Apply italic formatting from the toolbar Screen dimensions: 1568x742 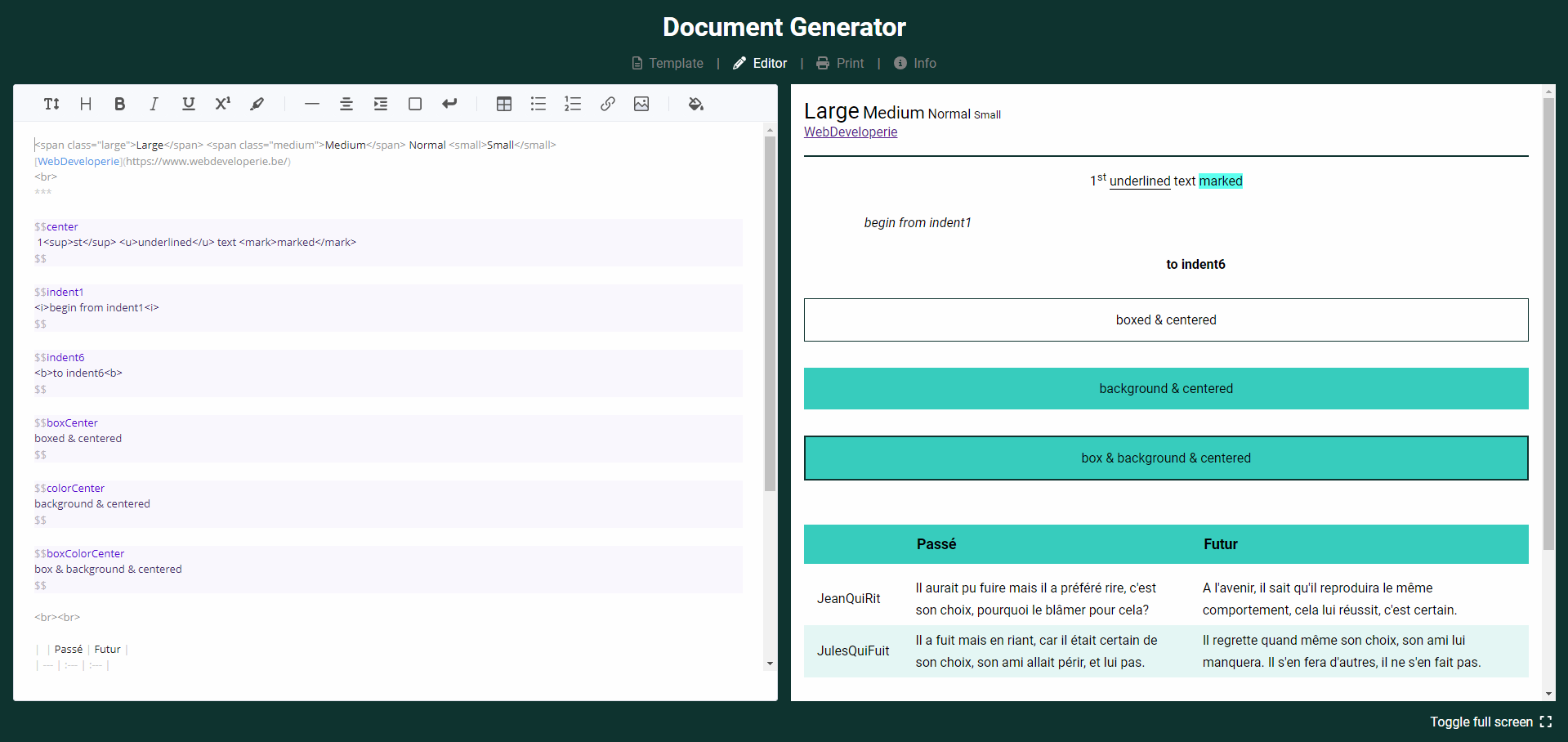154,104
